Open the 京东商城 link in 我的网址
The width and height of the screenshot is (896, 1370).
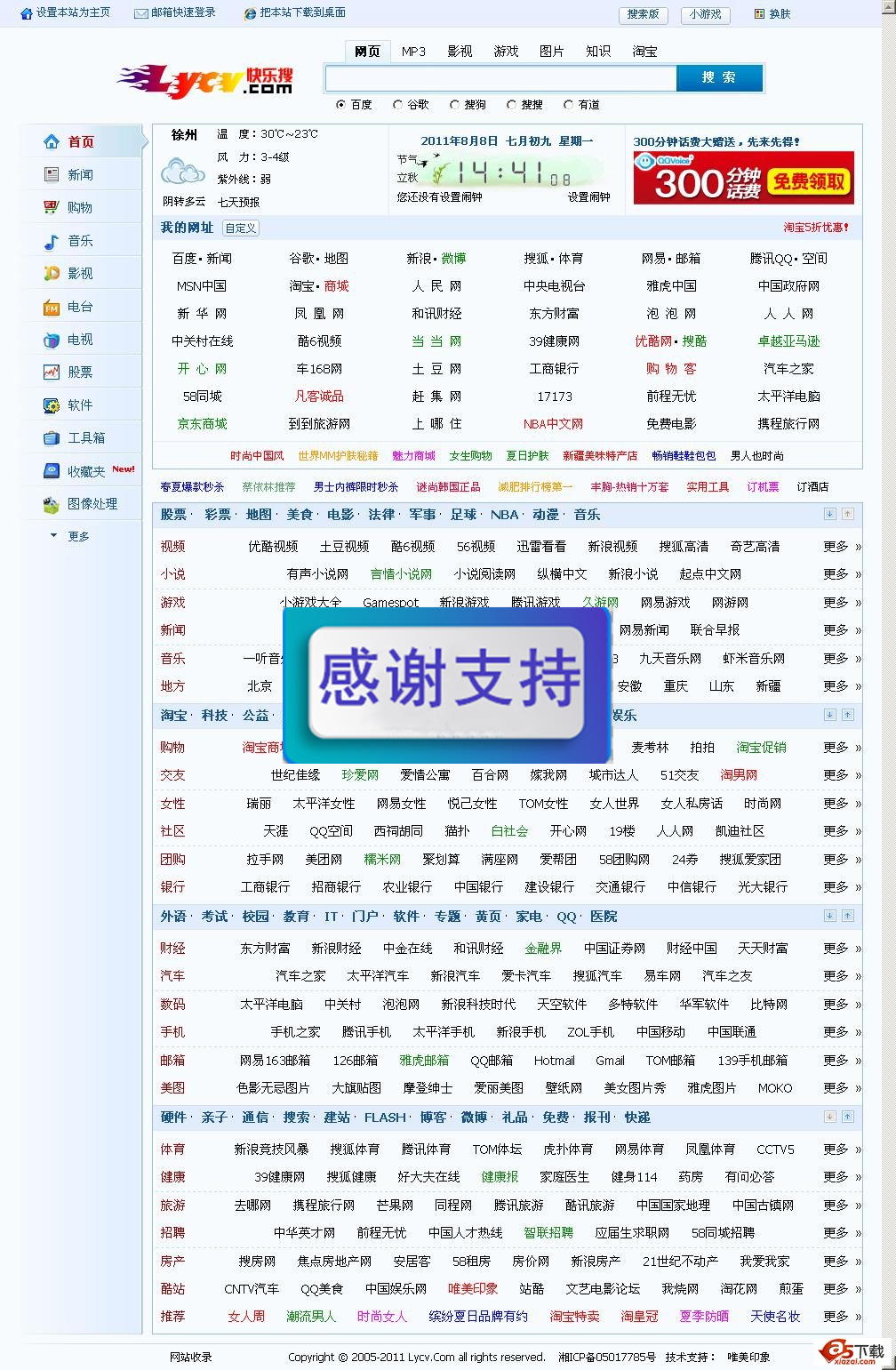click(202, 424)
